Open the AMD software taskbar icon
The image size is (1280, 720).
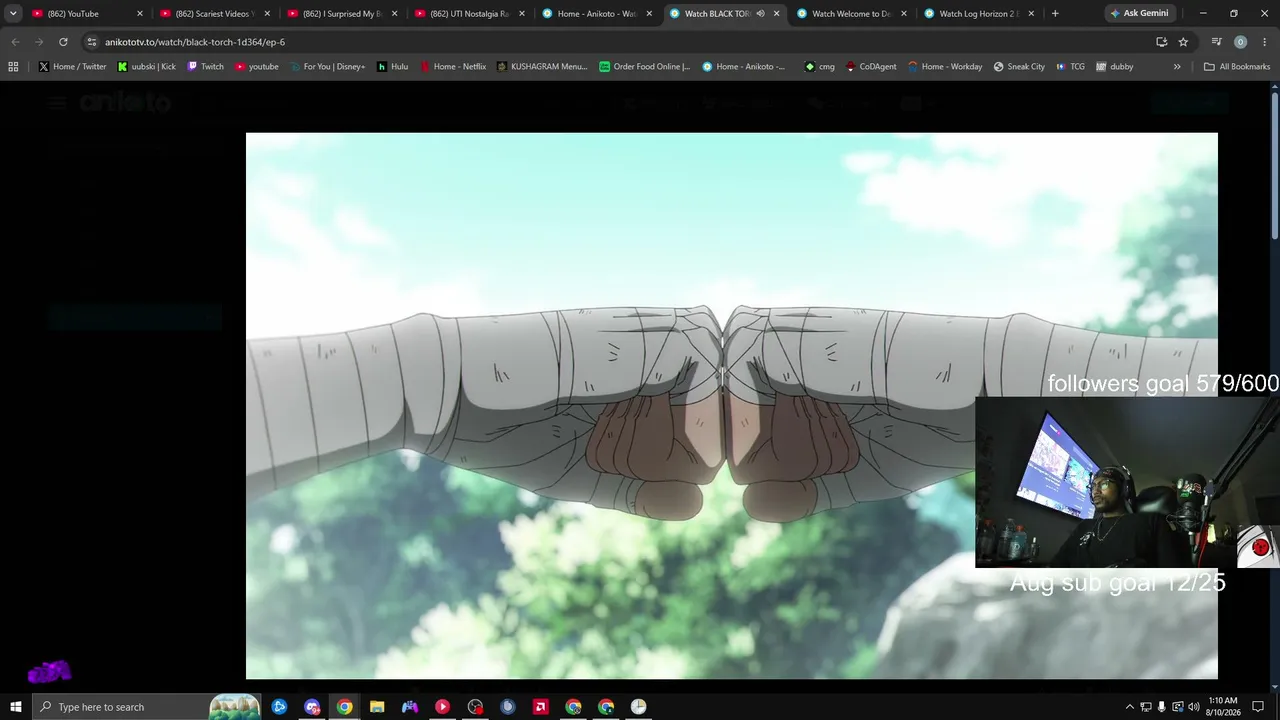tap(541, 707)
